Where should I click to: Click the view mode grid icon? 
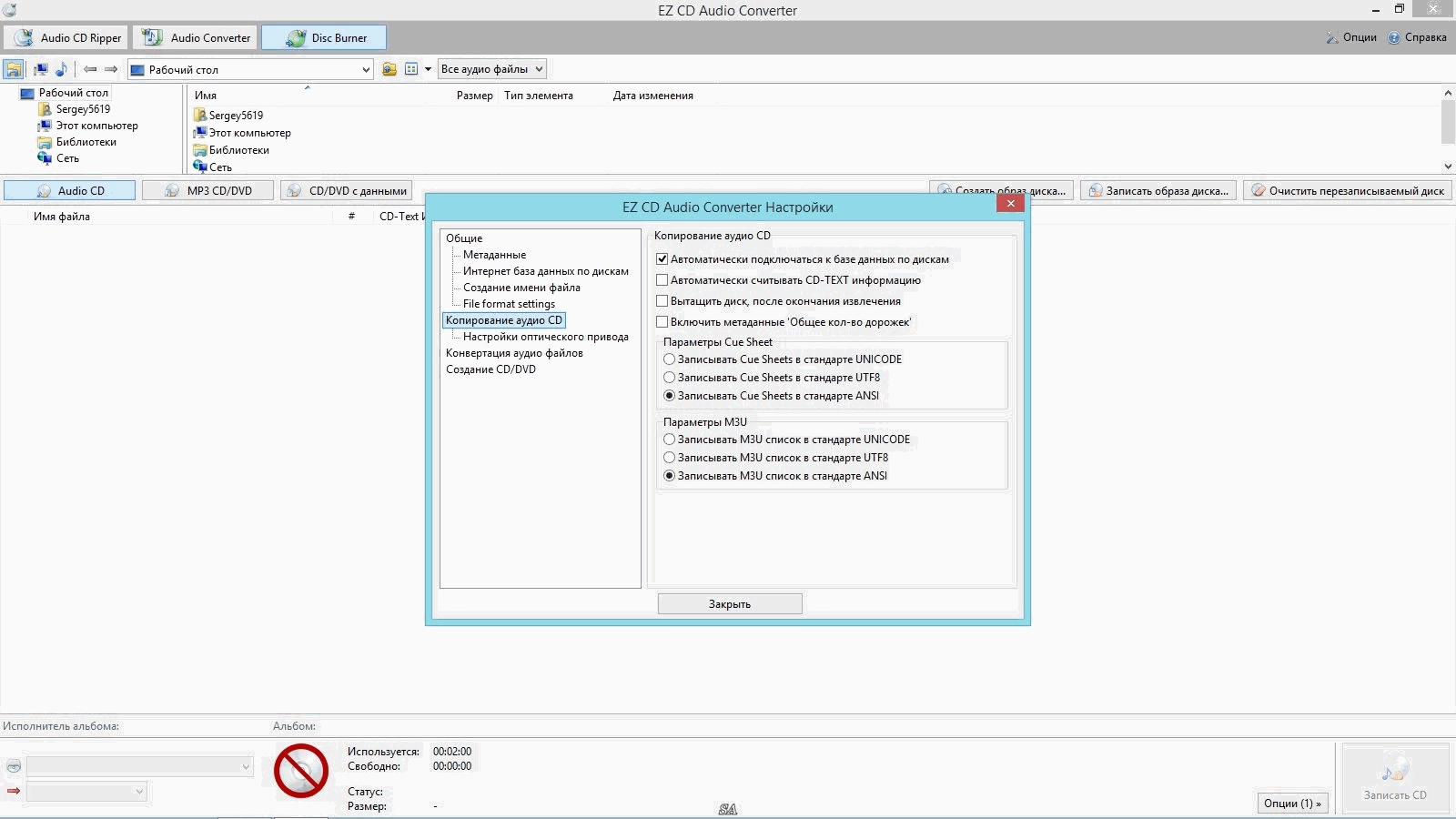[411, 69]
